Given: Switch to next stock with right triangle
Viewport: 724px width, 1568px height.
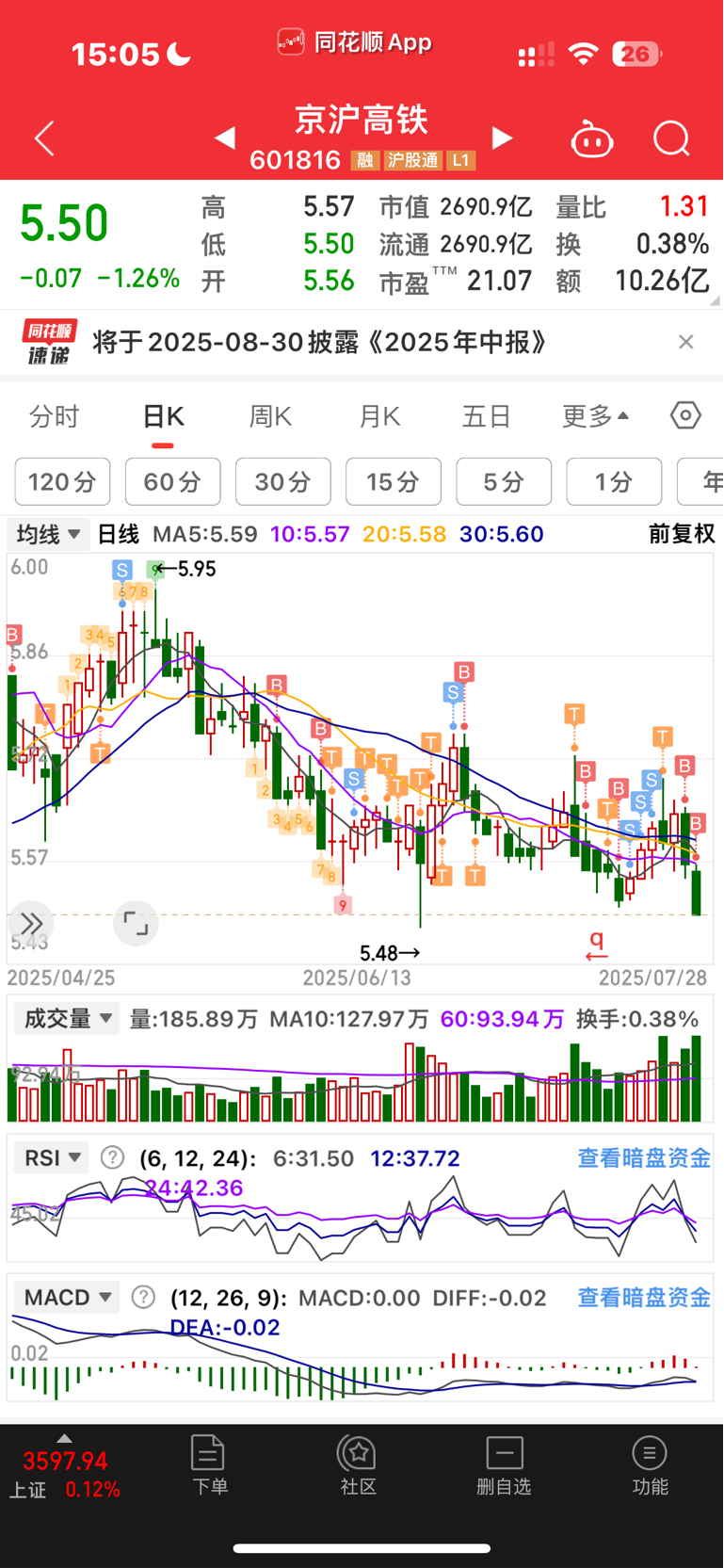Looking at the screenshot, I should pos(503,138).
